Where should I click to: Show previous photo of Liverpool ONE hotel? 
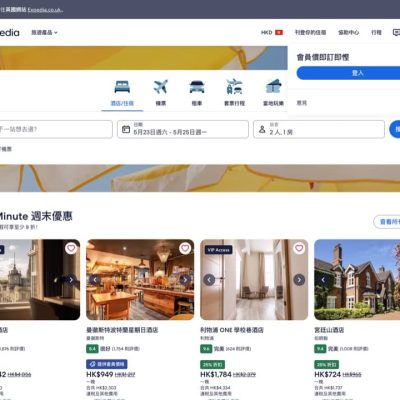(209, 280)
